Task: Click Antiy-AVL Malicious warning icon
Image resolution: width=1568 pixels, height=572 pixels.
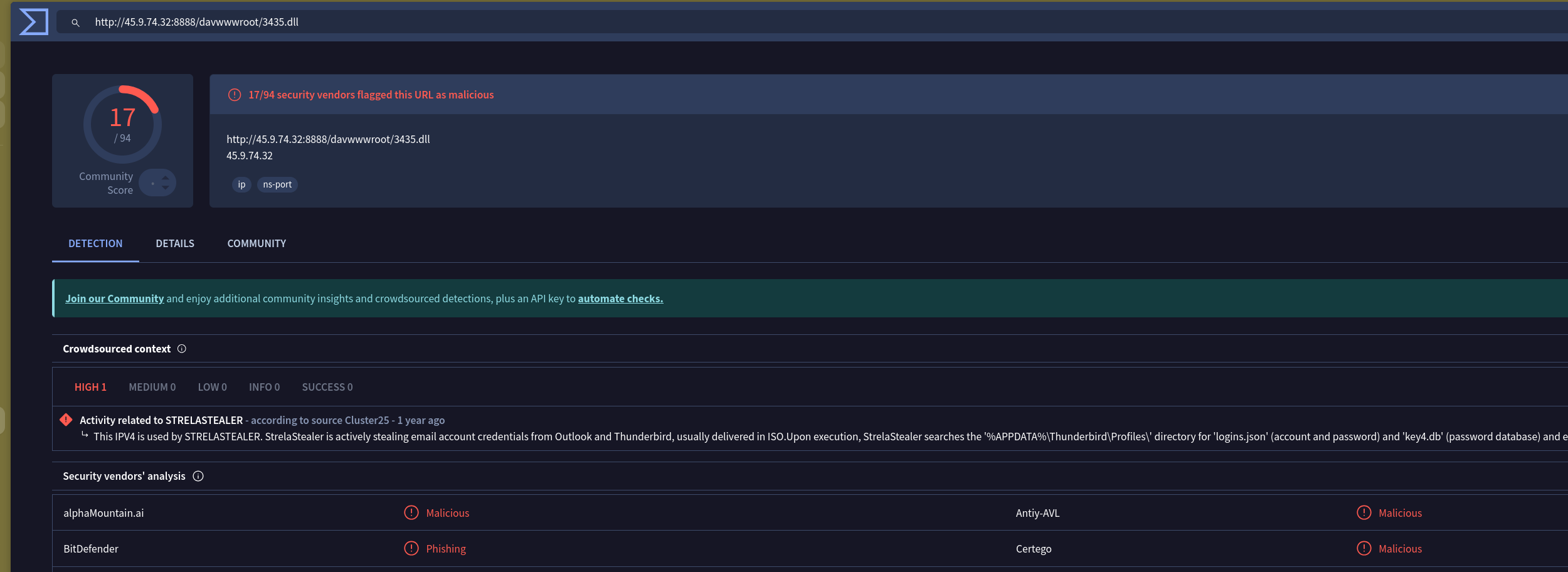Action: [x=1364, y=513]
